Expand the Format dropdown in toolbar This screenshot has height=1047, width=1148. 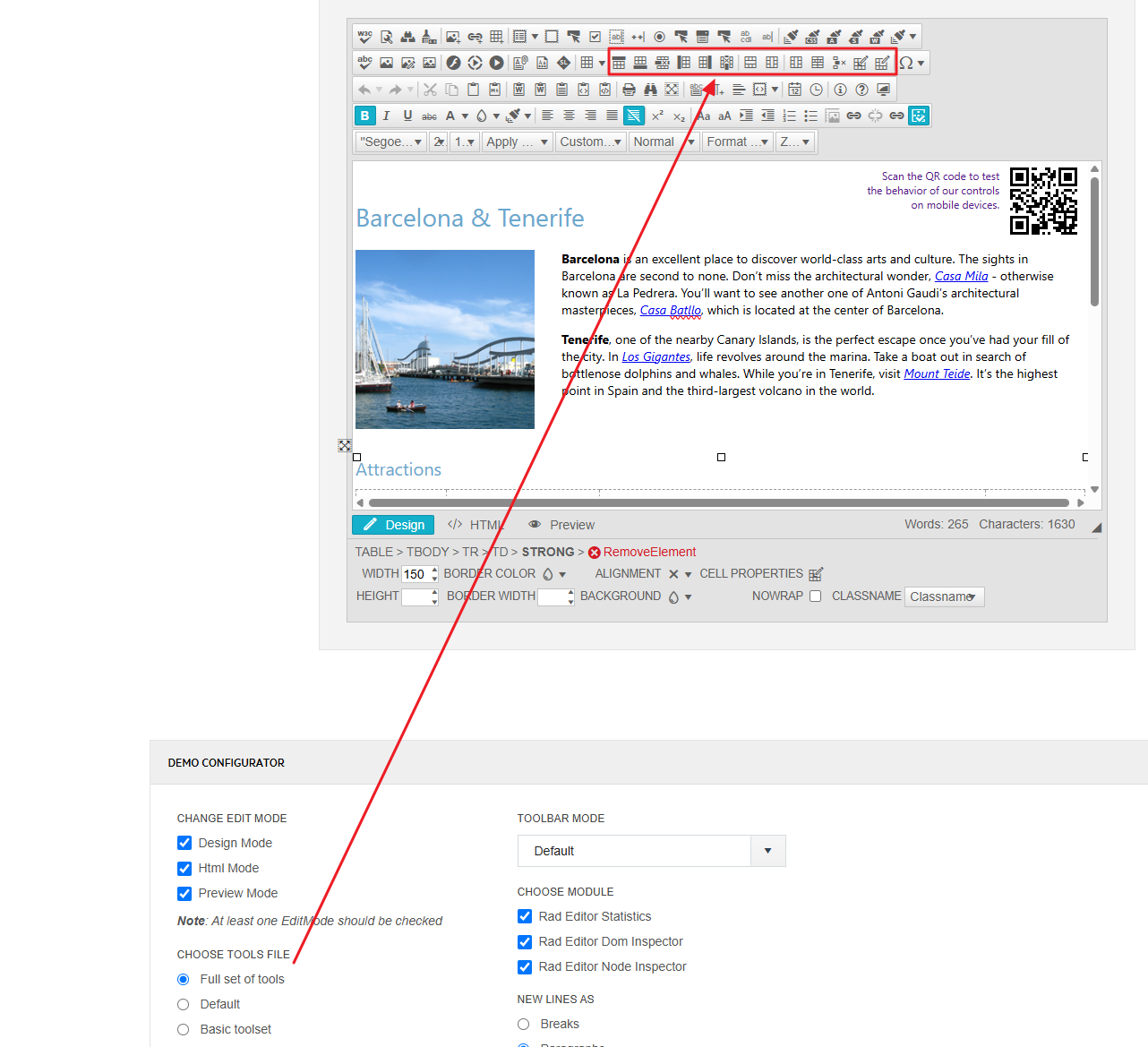coord(738,142)
